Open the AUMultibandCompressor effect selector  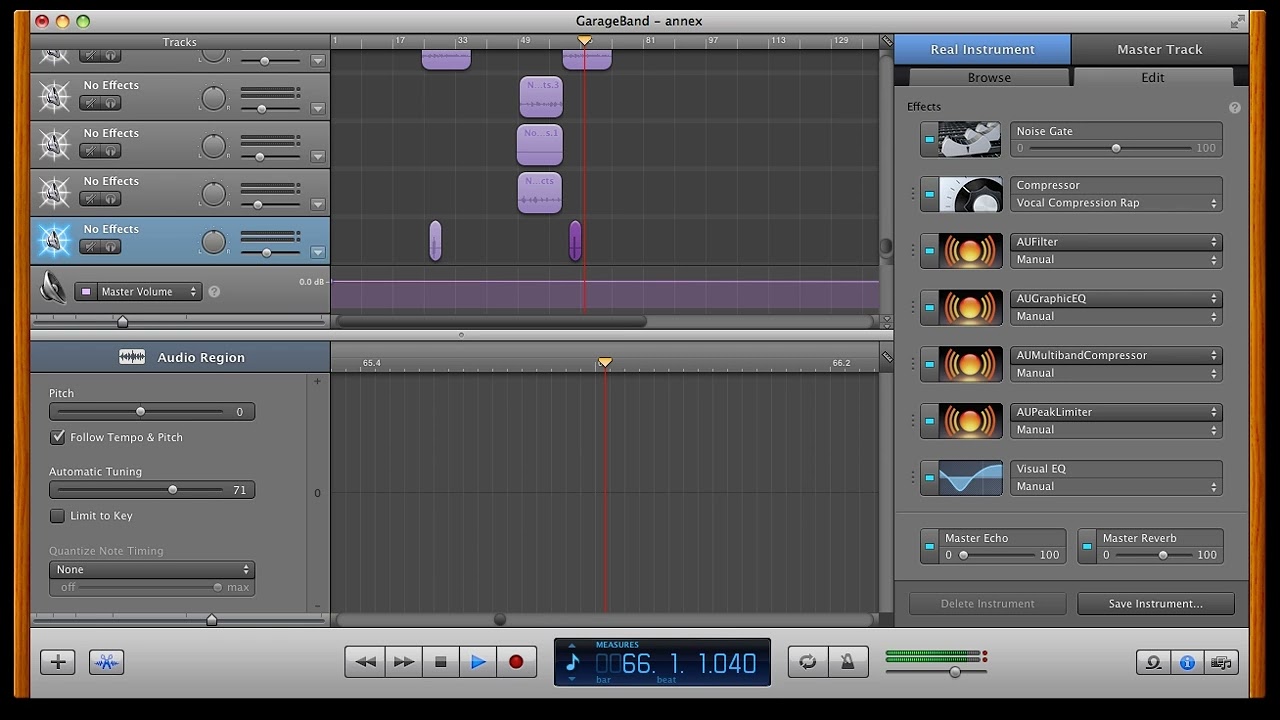tap(1116, 355)
